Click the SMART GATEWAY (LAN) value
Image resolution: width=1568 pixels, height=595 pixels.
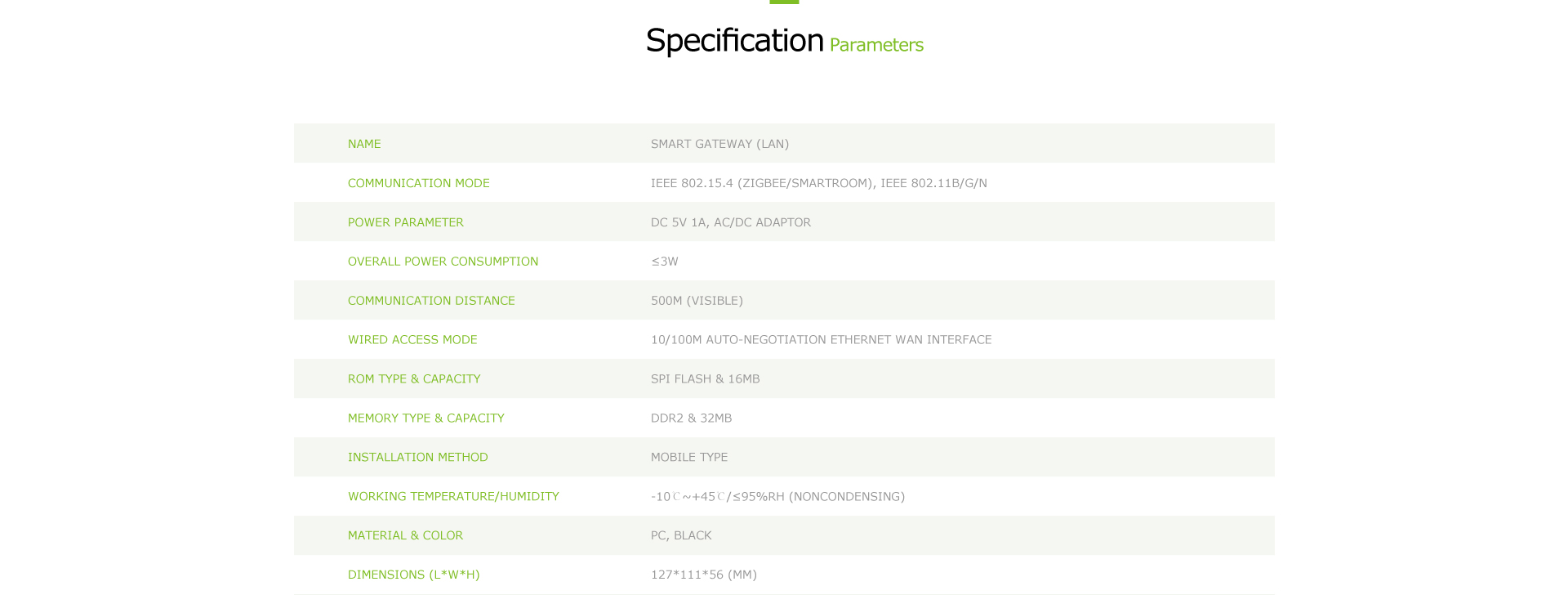719,144
